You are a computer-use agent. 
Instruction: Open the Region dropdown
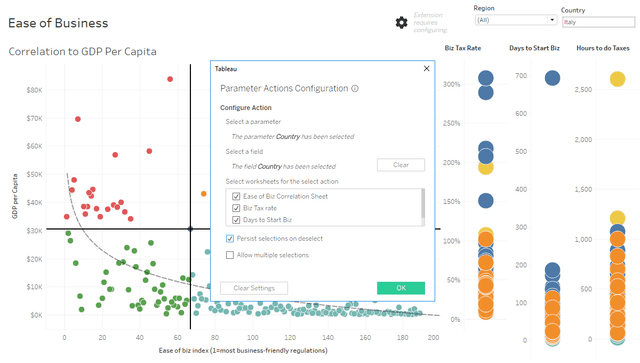pos(516,20)
